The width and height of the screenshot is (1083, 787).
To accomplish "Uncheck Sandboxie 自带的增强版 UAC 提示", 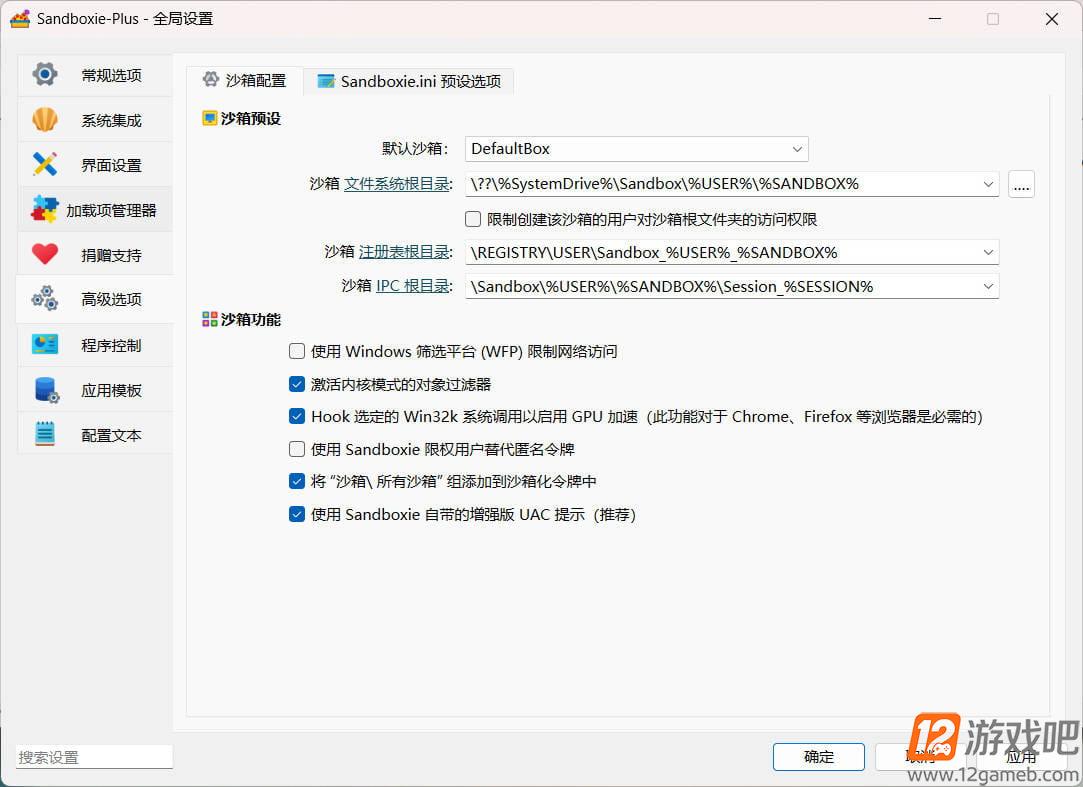I will point(297,514).
